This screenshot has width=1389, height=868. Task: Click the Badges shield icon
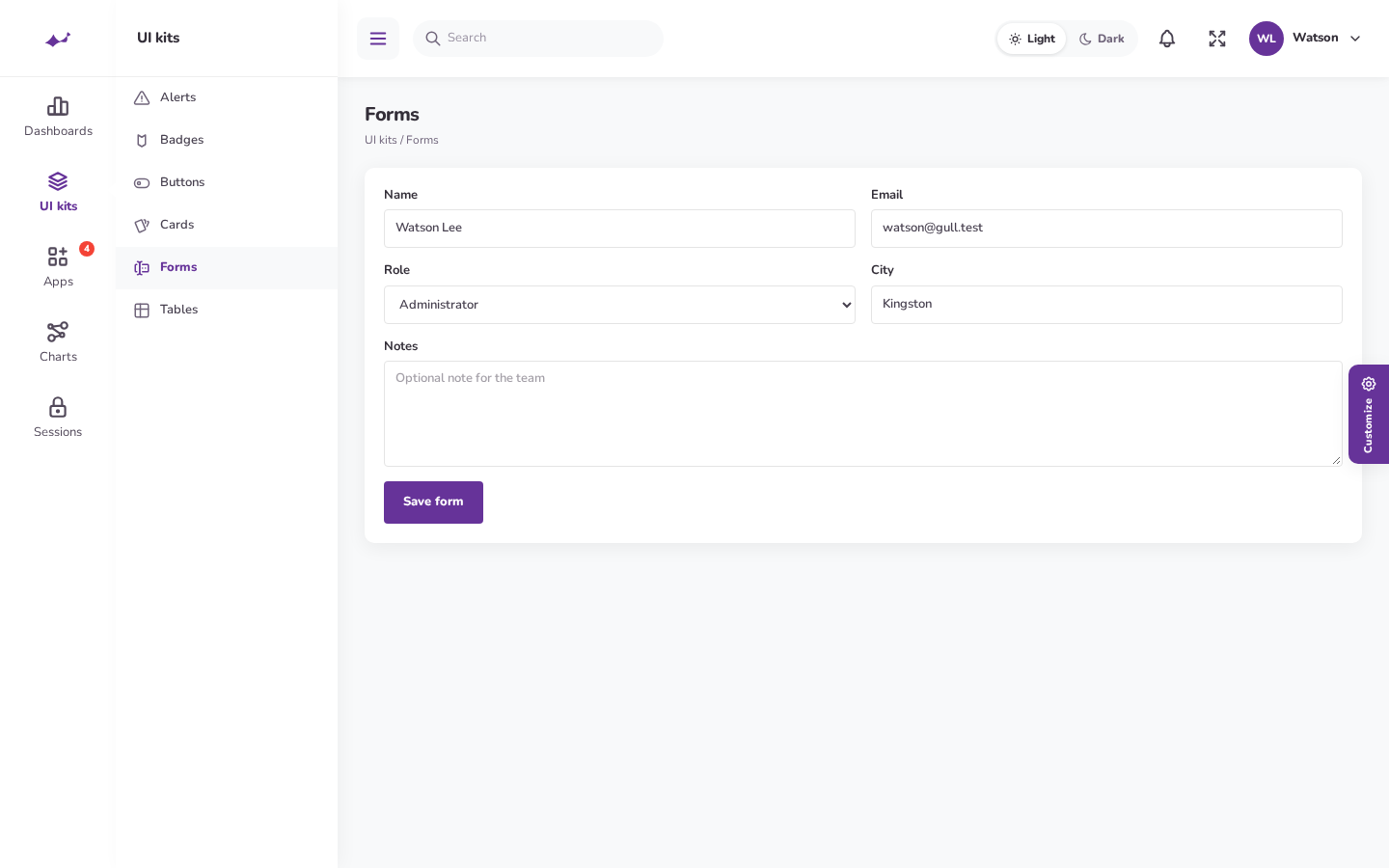pyautogui.click(x=142, y=140)
